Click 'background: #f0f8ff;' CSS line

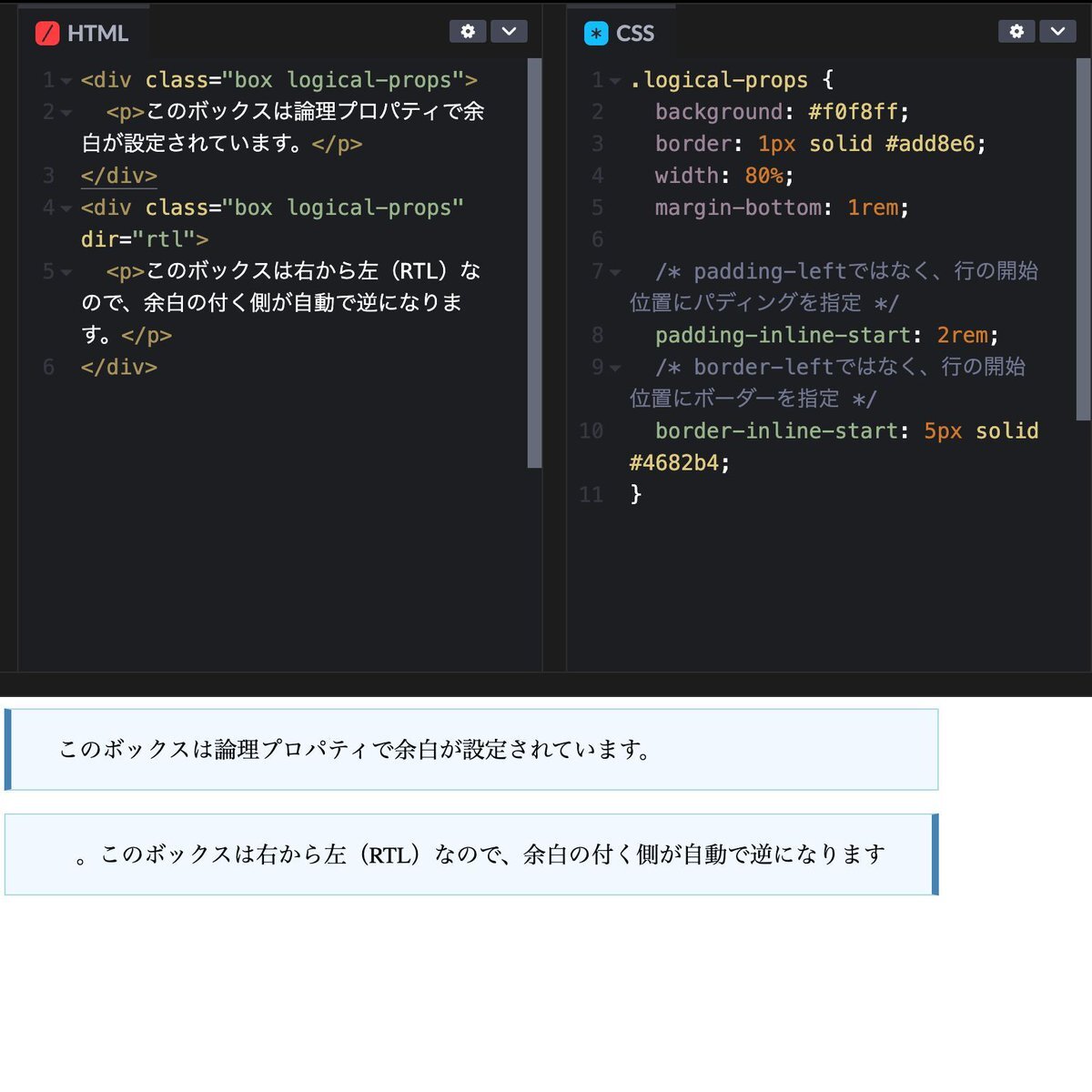point(783,112)
